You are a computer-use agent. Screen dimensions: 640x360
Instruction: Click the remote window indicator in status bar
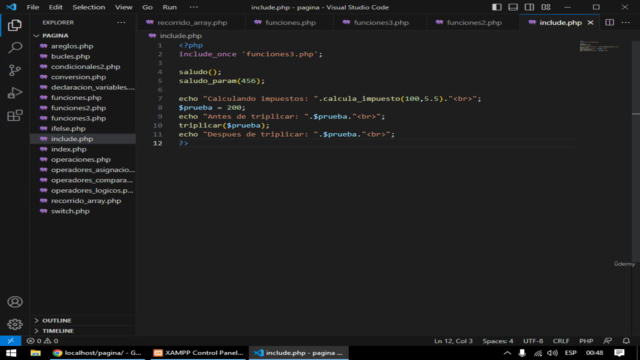tap(11, 341)
